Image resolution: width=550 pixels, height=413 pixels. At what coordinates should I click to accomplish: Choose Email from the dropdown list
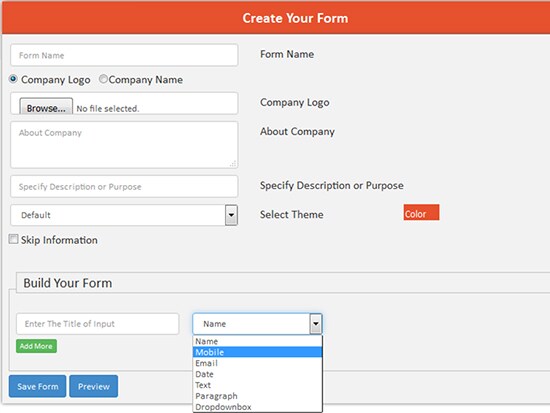(257, 363)
